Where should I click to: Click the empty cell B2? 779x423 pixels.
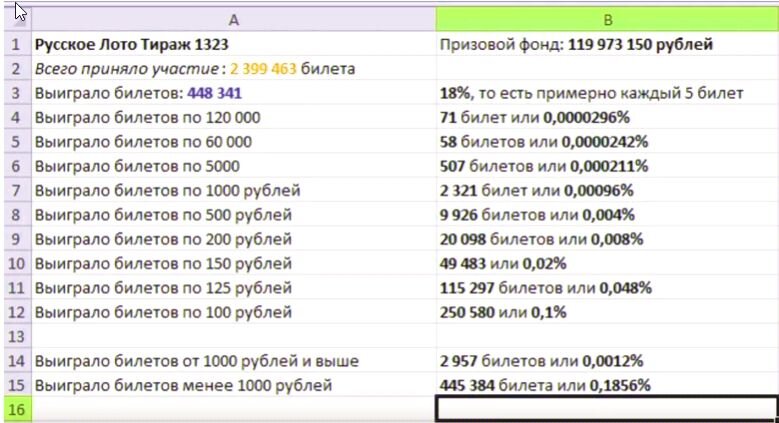(607, 69)
